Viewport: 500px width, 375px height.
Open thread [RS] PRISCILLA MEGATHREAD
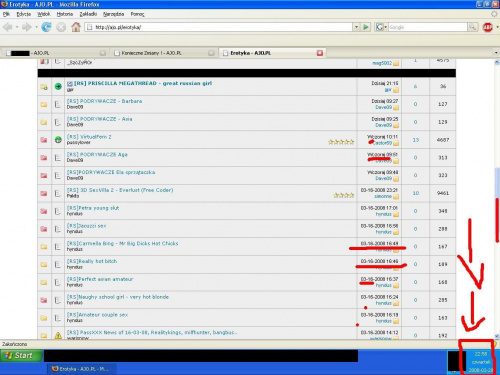(143, 83)
